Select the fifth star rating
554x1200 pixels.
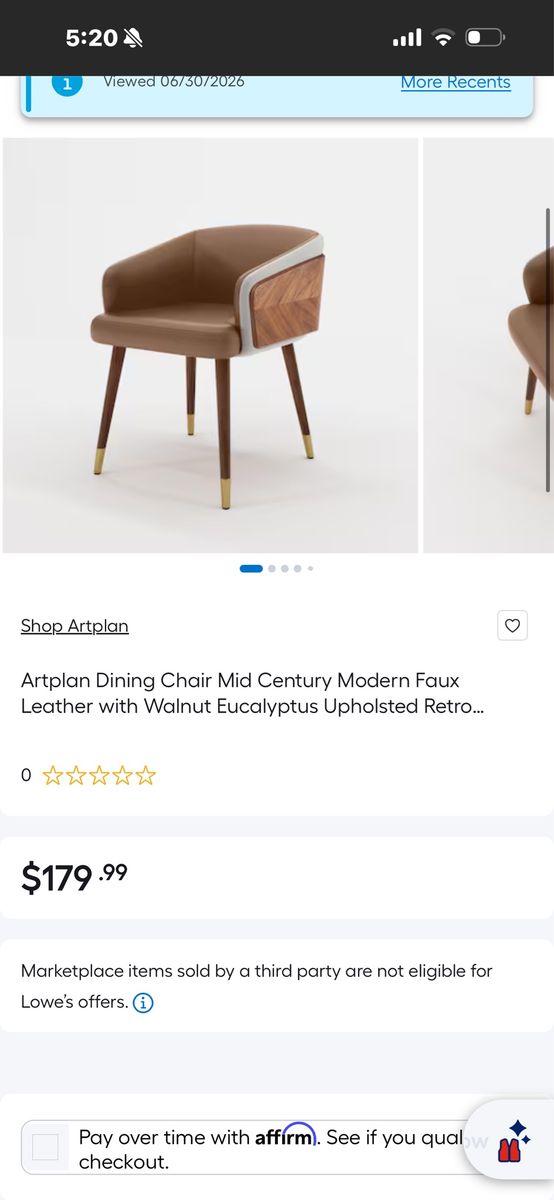(146, 775)
